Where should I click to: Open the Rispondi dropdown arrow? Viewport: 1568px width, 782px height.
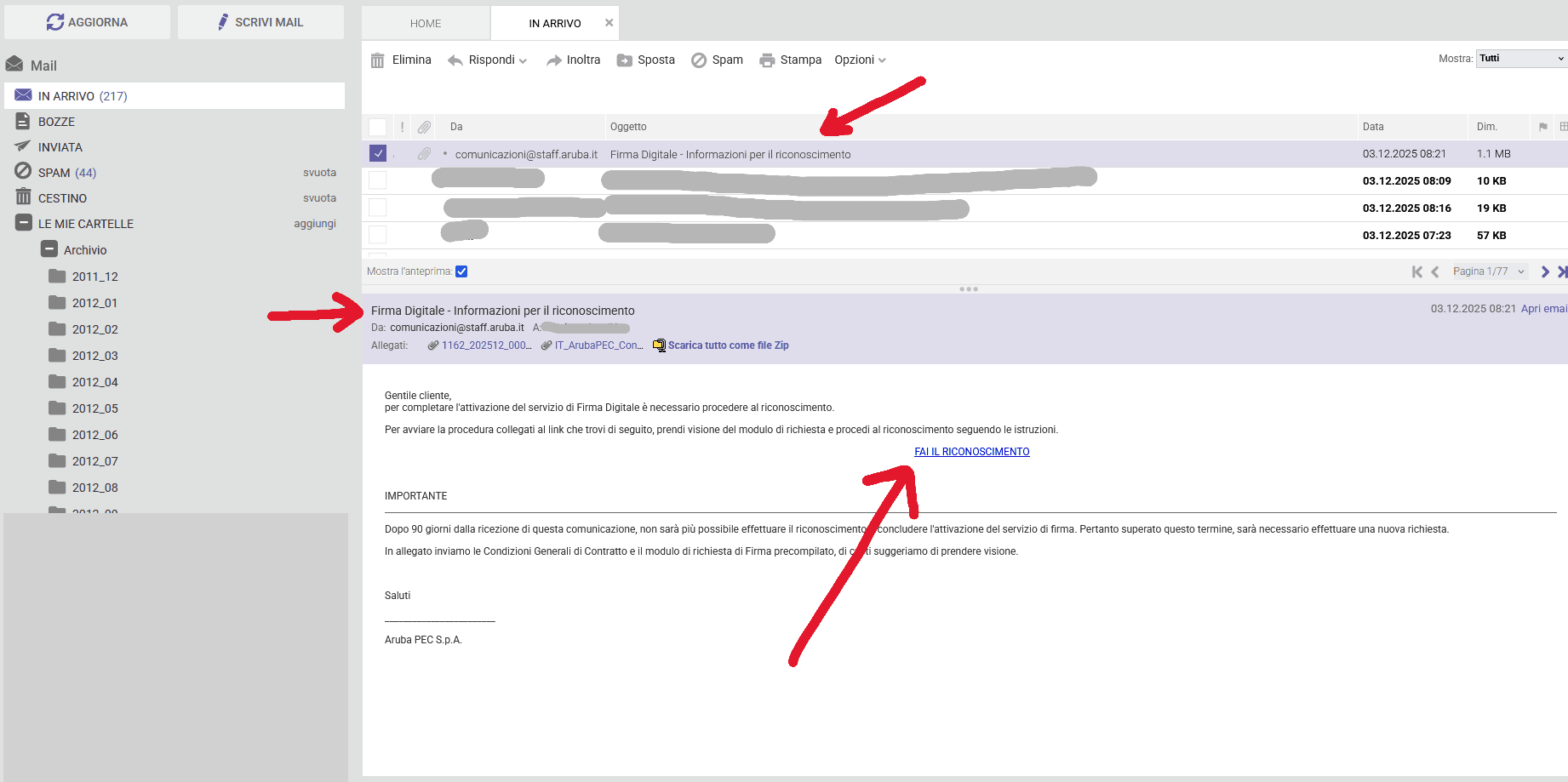(x=523, y=60)
